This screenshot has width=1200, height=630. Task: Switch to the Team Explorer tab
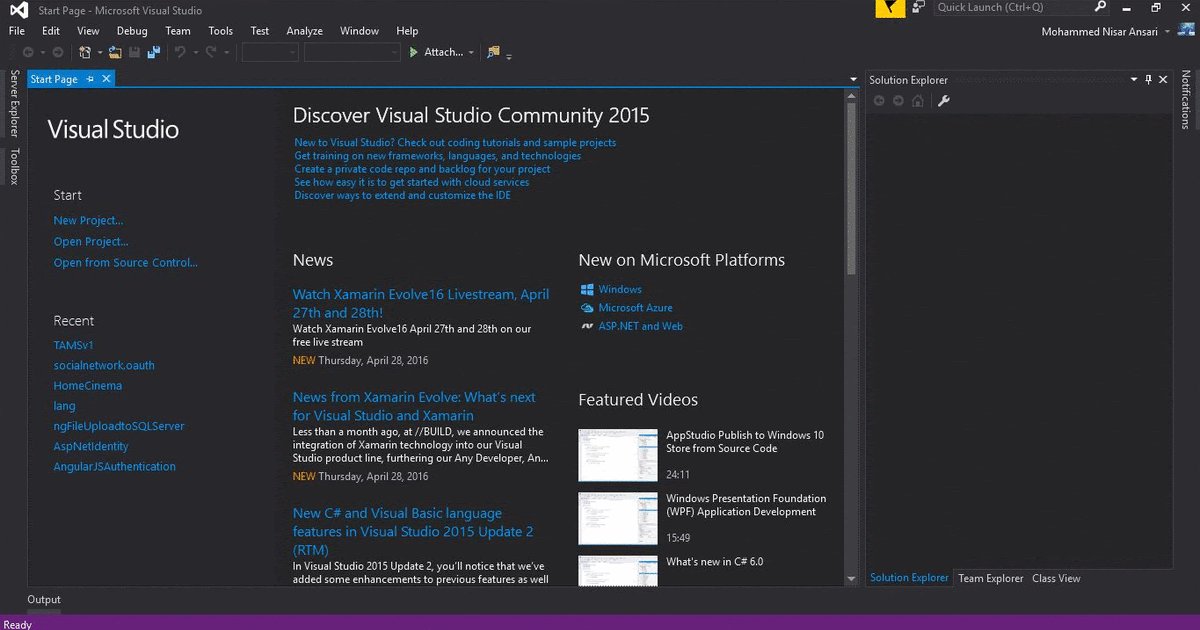click(990, 578)
